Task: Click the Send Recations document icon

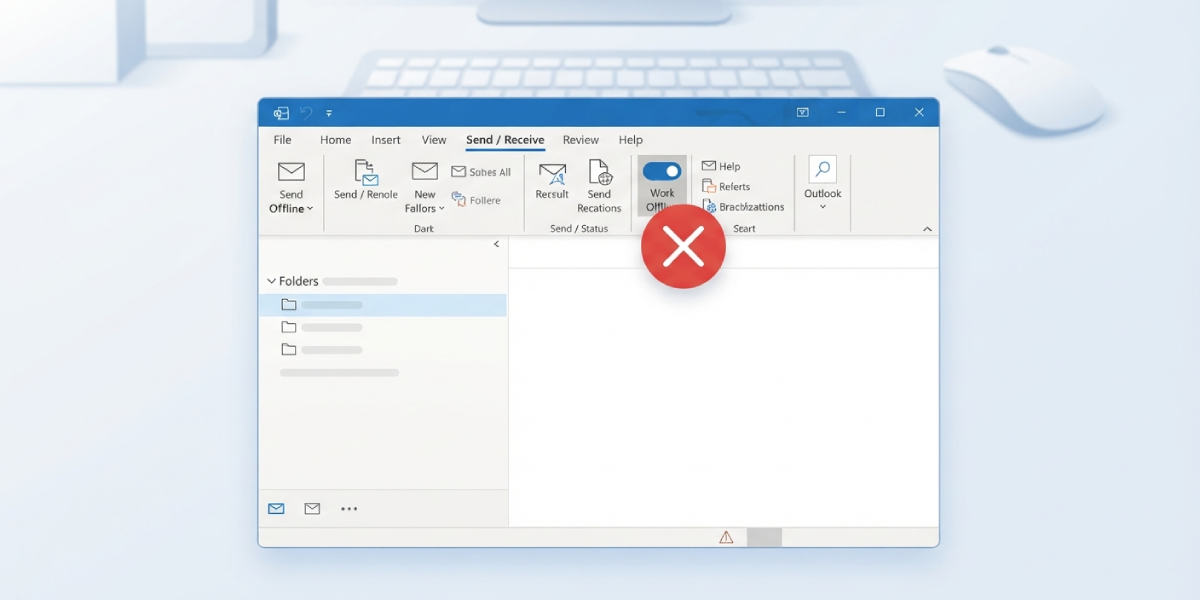Action: [600, 172]
